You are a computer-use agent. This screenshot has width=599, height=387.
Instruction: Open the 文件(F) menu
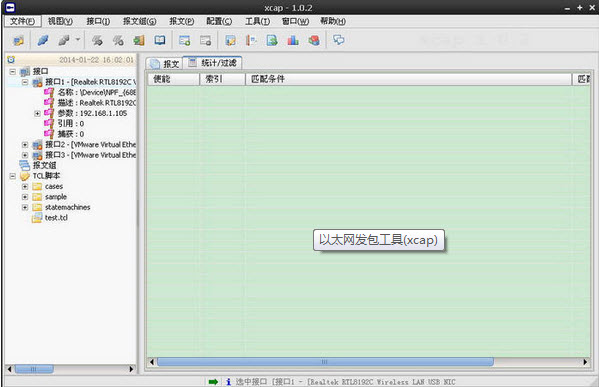coord(23,21)
